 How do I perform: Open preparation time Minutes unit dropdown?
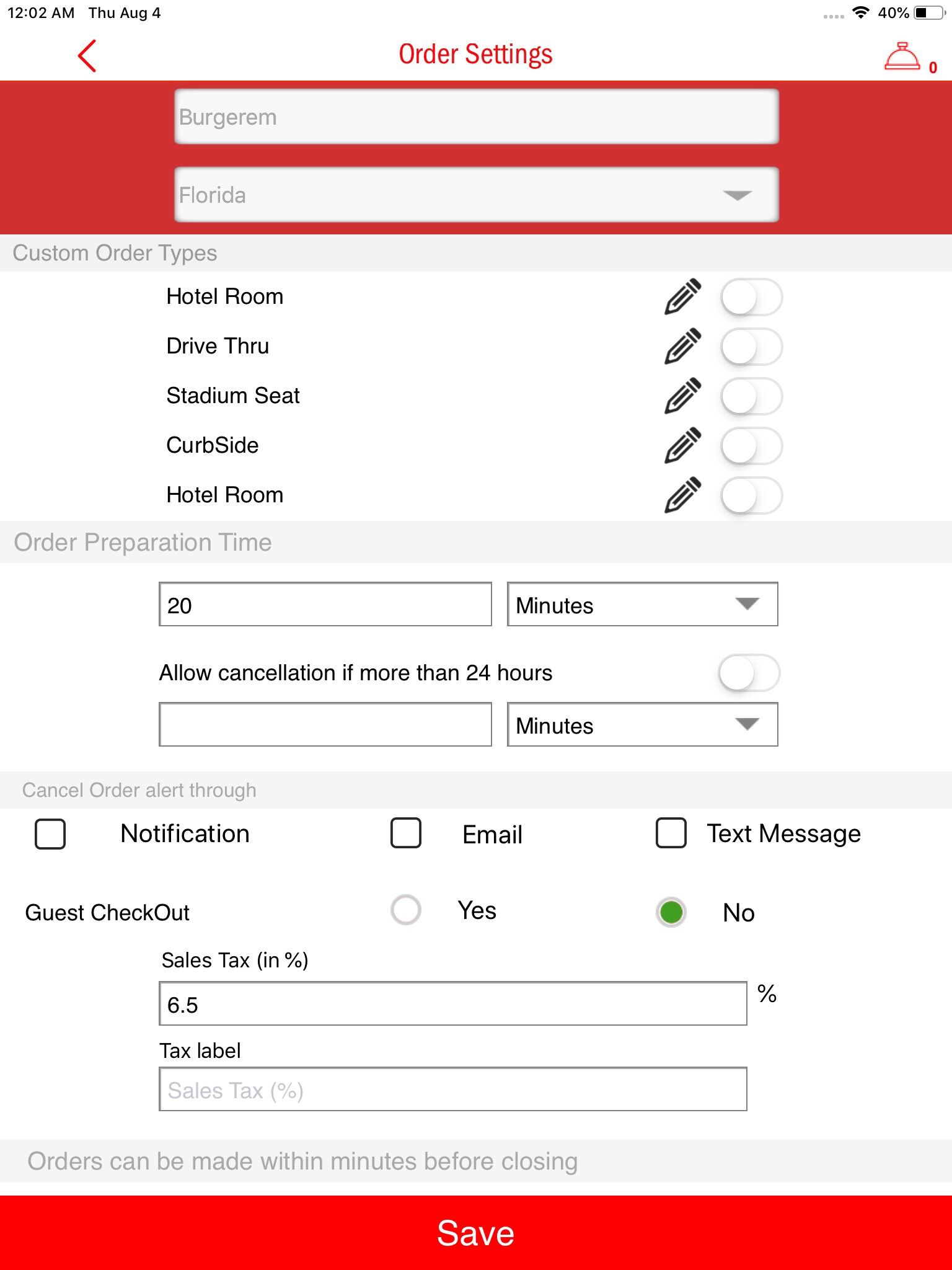(642, 605)
